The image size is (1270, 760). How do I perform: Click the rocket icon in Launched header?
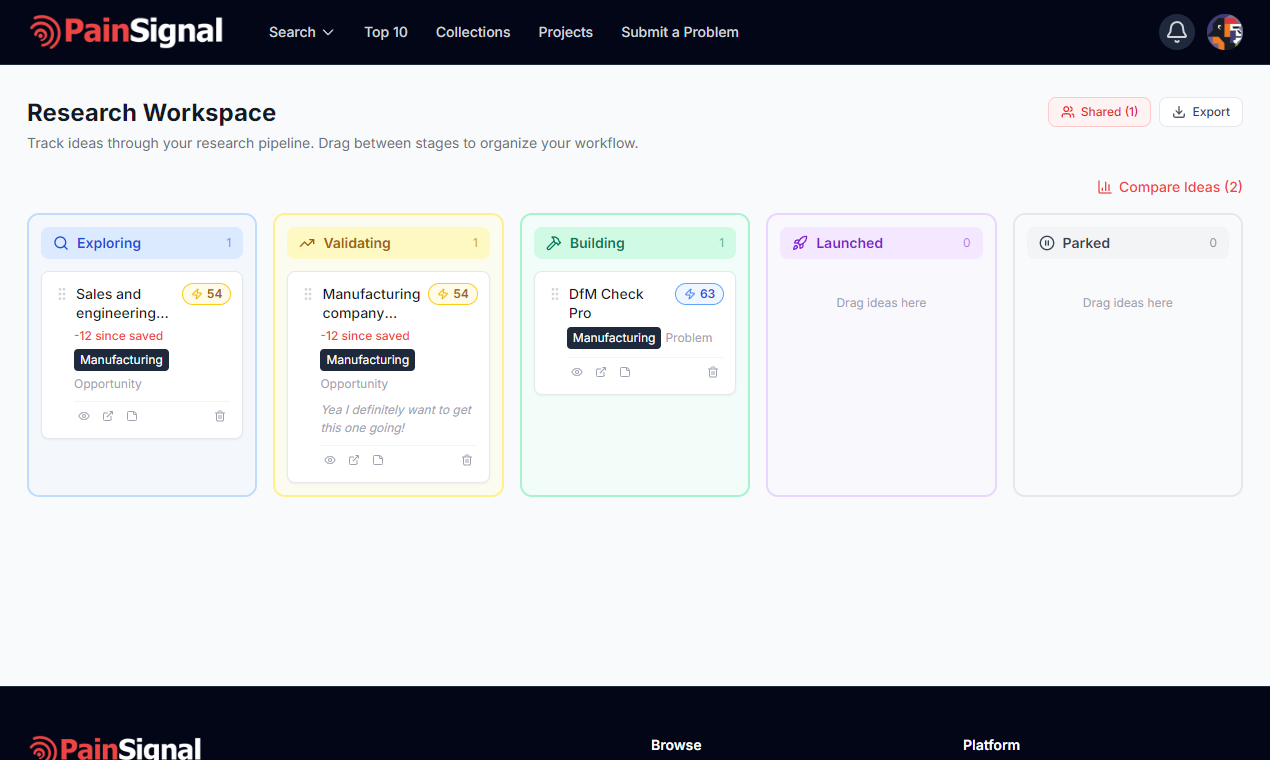pos(800,243)
